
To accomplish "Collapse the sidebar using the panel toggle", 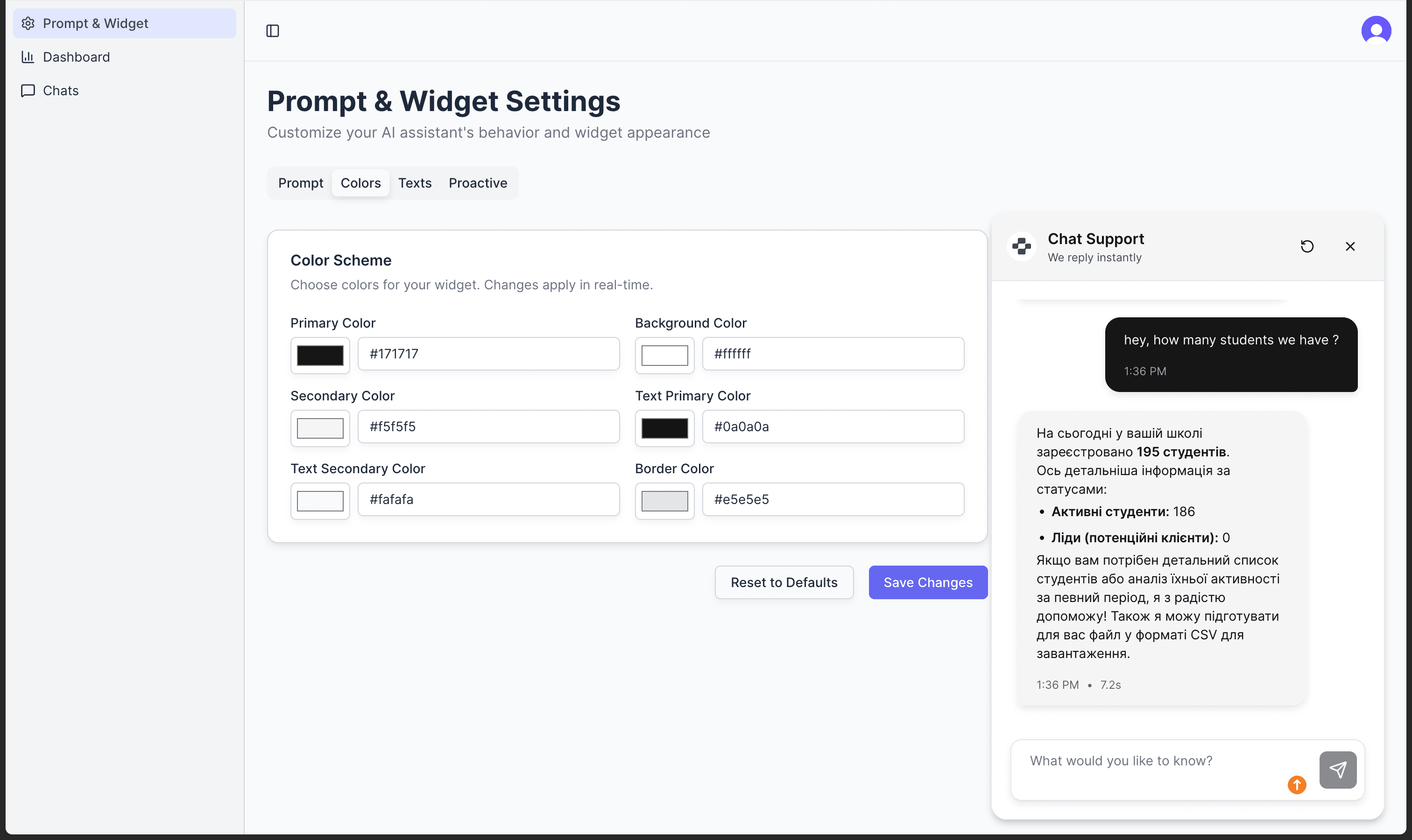I will coord(274,30).
